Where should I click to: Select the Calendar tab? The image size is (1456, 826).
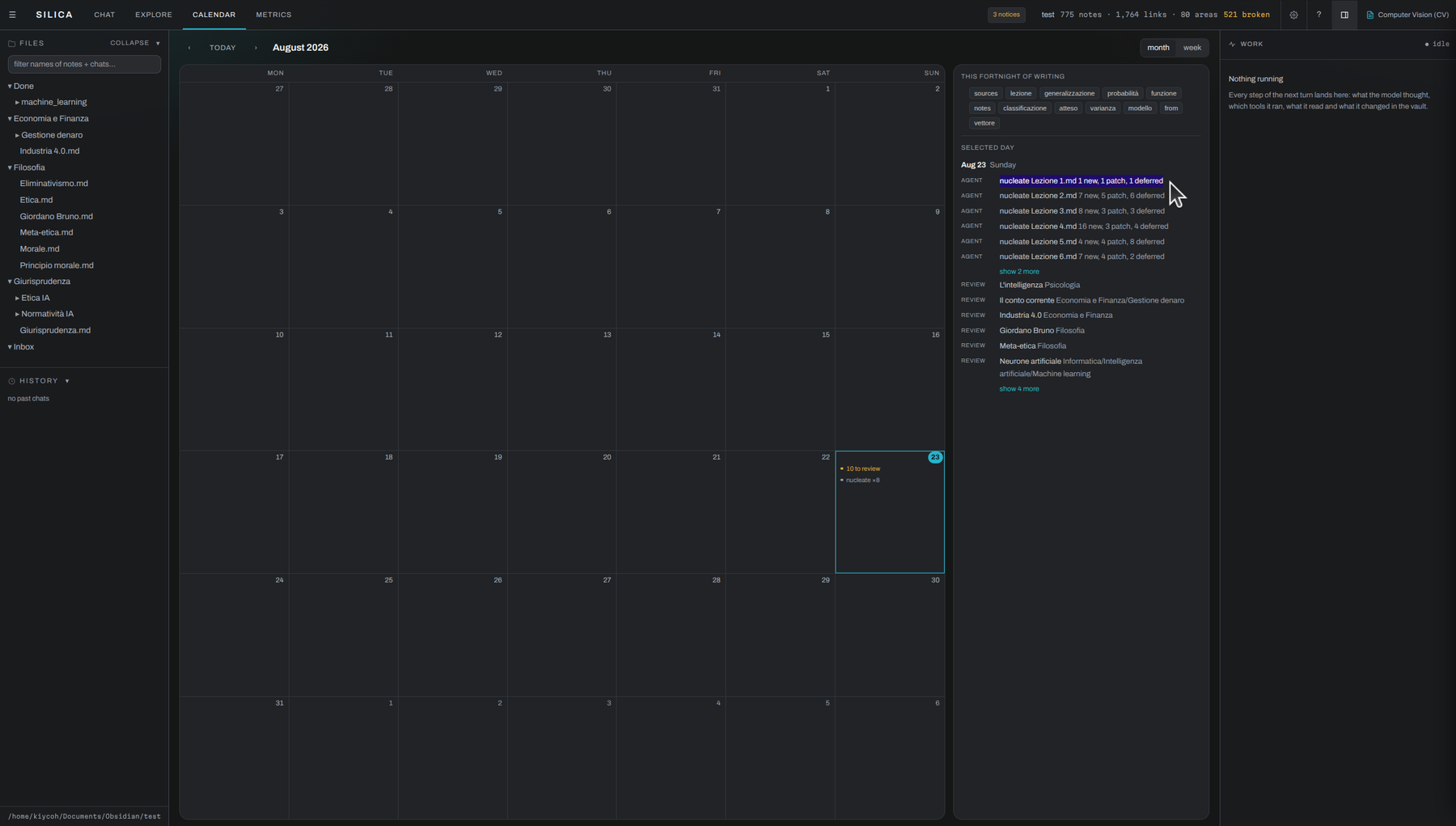[214, 15]
